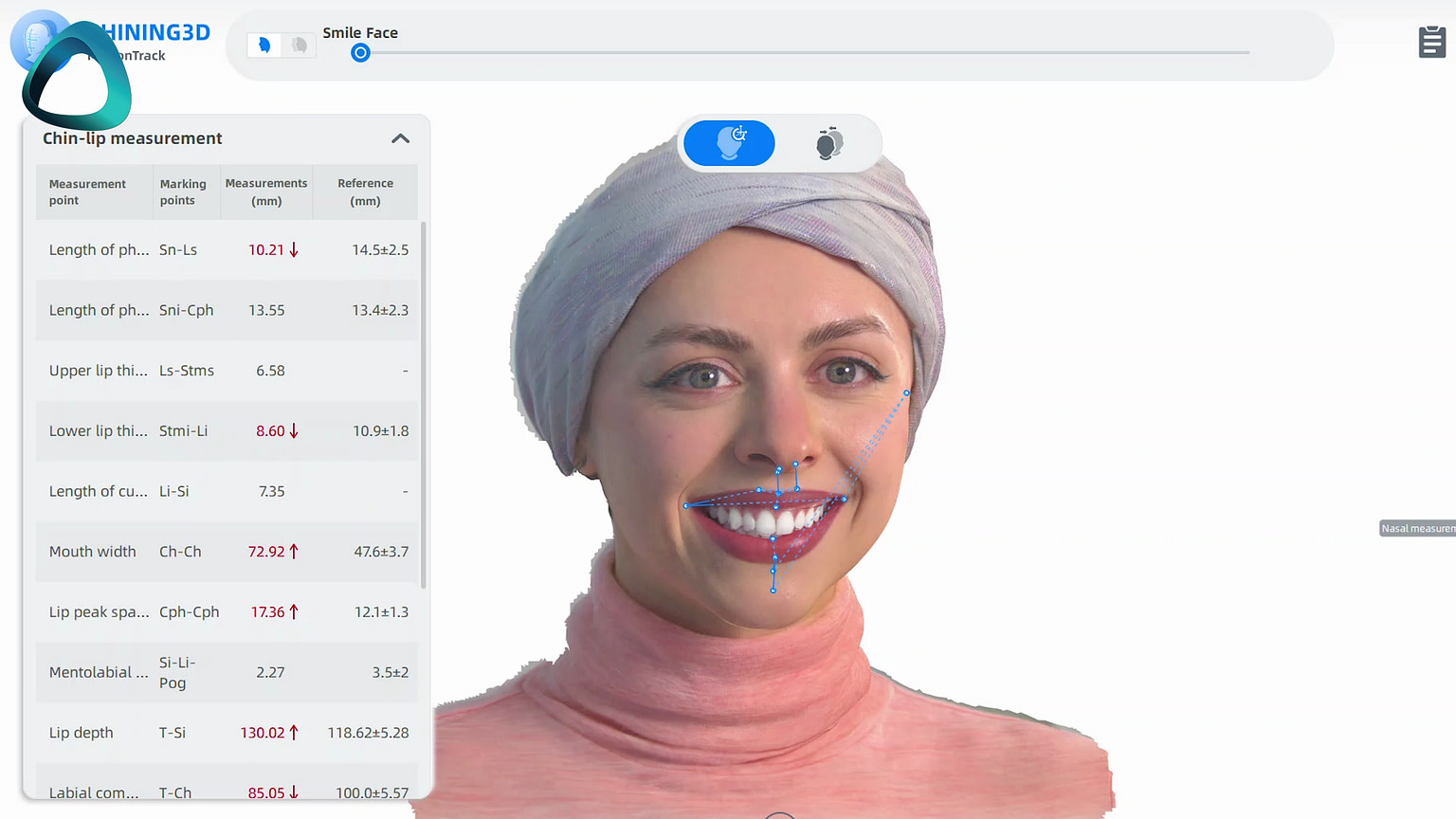Select the Smile Face label
1456x819 pixels.
(360, 31)
